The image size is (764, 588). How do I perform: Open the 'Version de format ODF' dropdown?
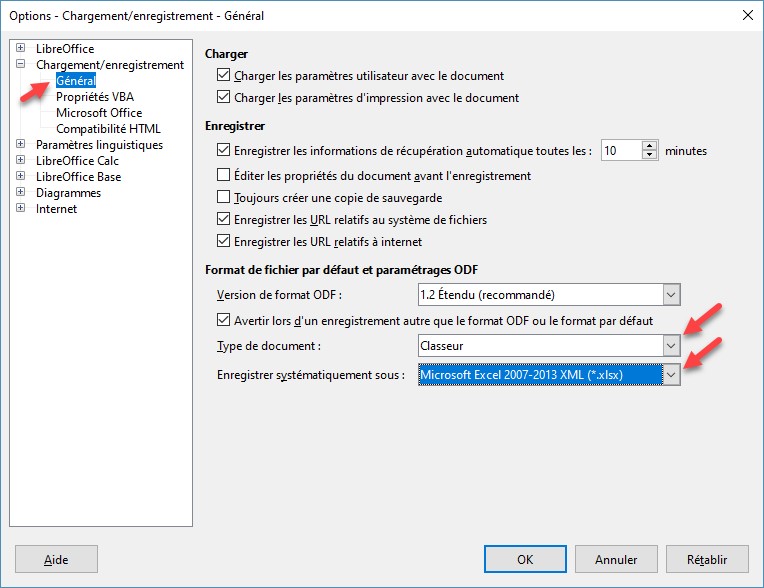tap(671, 295)
